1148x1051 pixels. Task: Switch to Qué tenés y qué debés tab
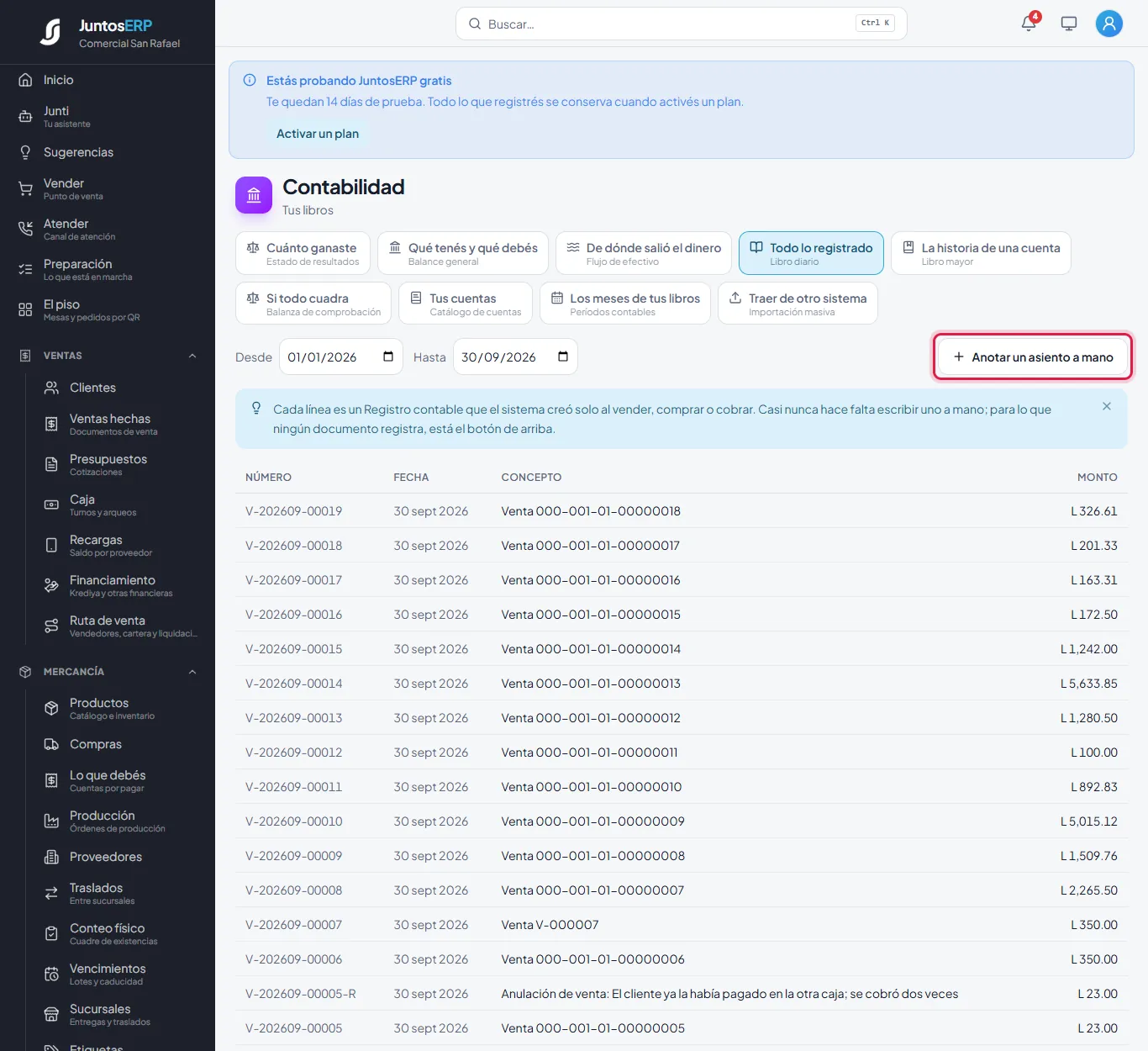coord(463,253)
